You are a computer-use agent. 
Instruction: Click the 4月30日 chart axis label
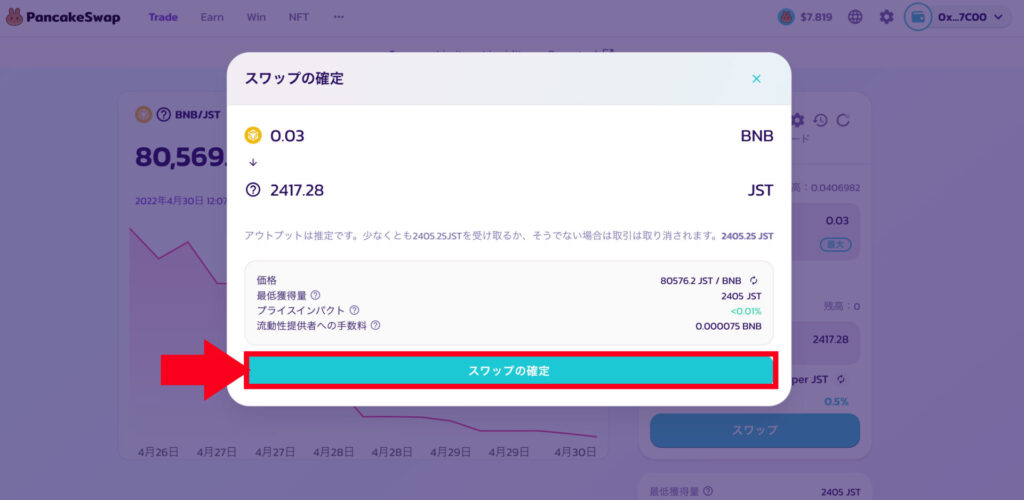pyautogui.click(x=575, y=452)
